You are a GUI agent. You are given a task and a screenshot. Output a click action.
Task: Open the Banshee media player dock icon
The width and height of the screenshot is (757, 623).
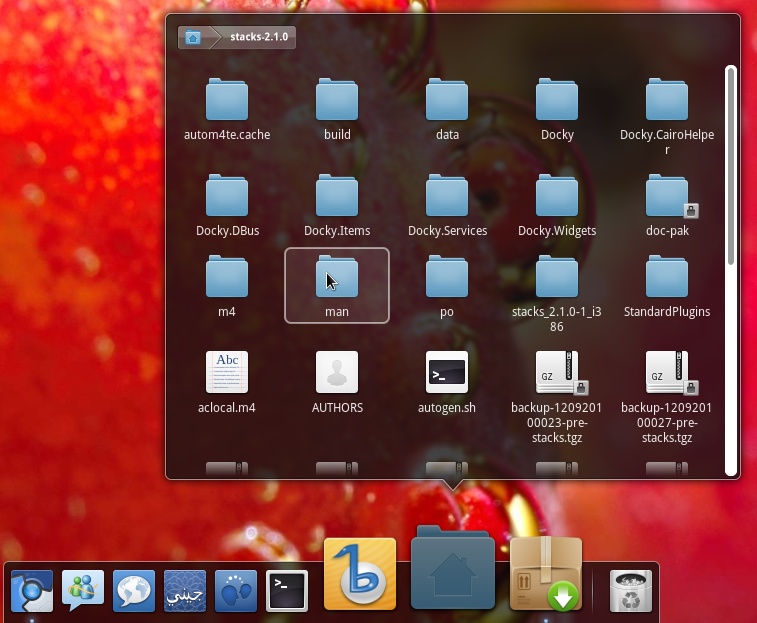360,574
